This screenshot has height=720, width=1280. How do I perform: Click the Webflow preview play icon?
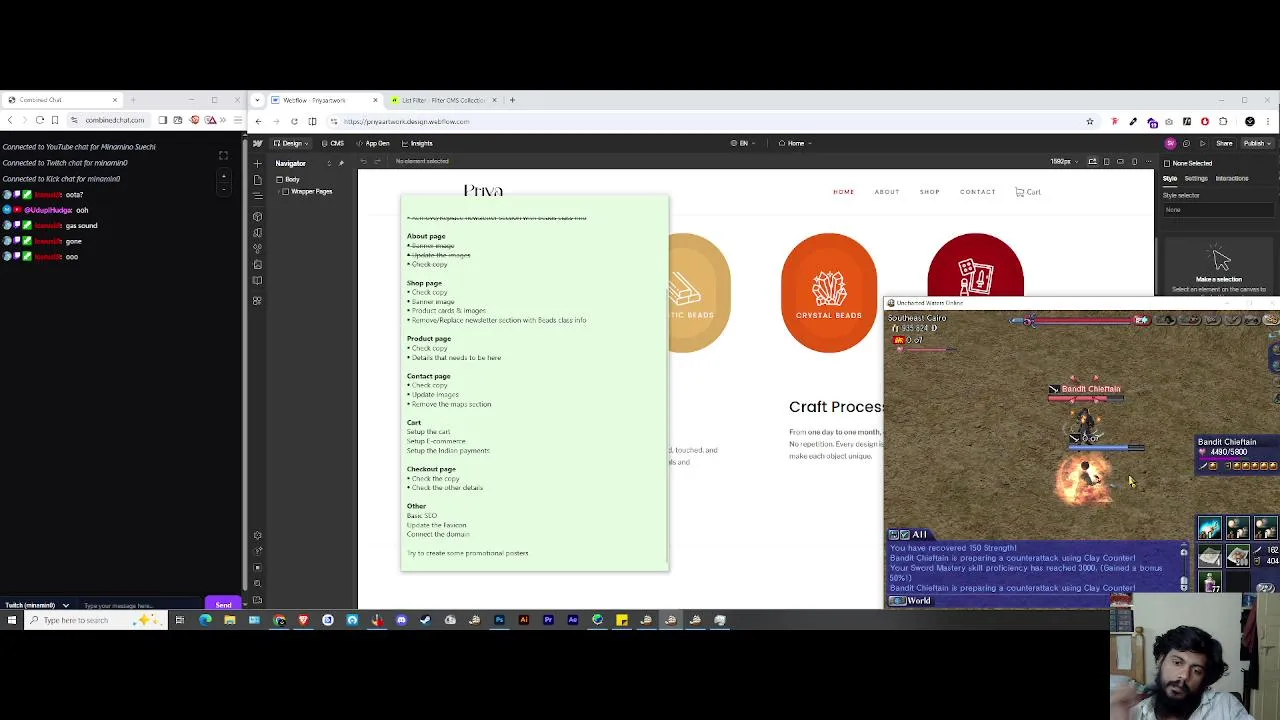point(1202,143)
